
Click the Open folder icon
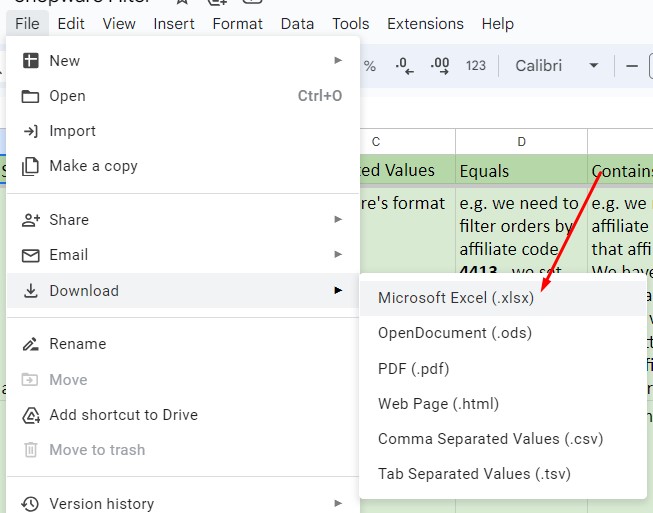30,96
